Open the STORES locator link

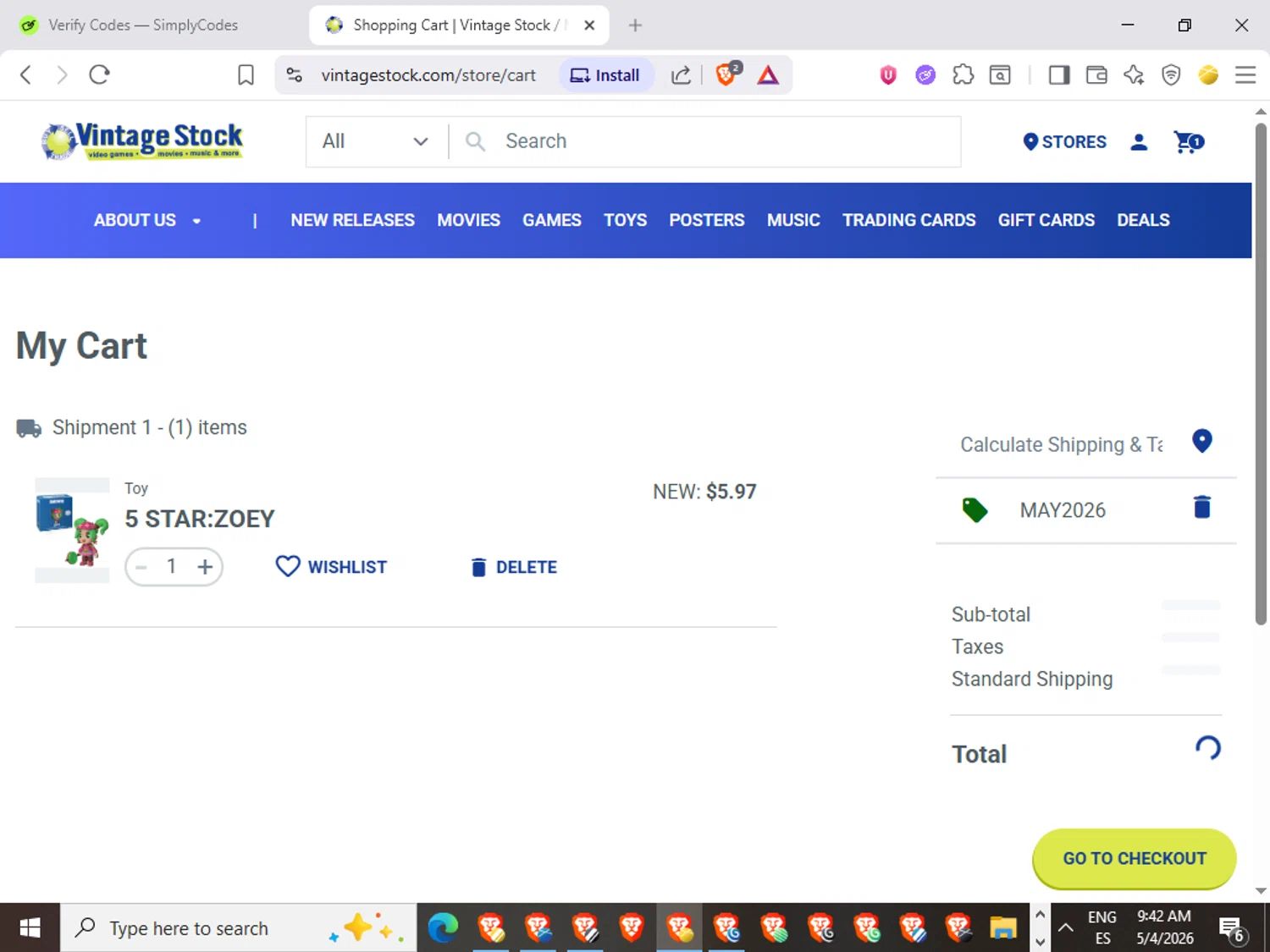point(1064,141)
